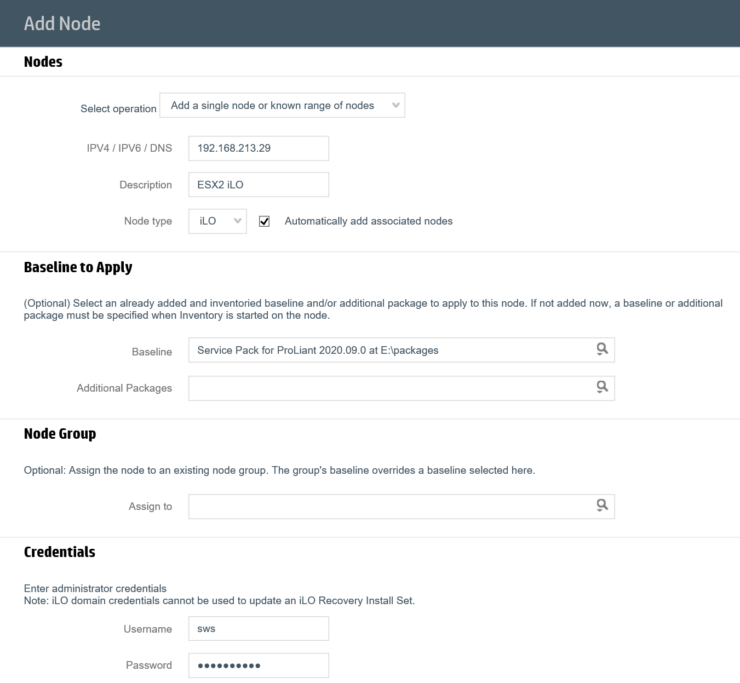This screenshot has height=683, width=740.
Task: Click the Baseline Service Pack for ProLiant field
Action: [401, 350]
